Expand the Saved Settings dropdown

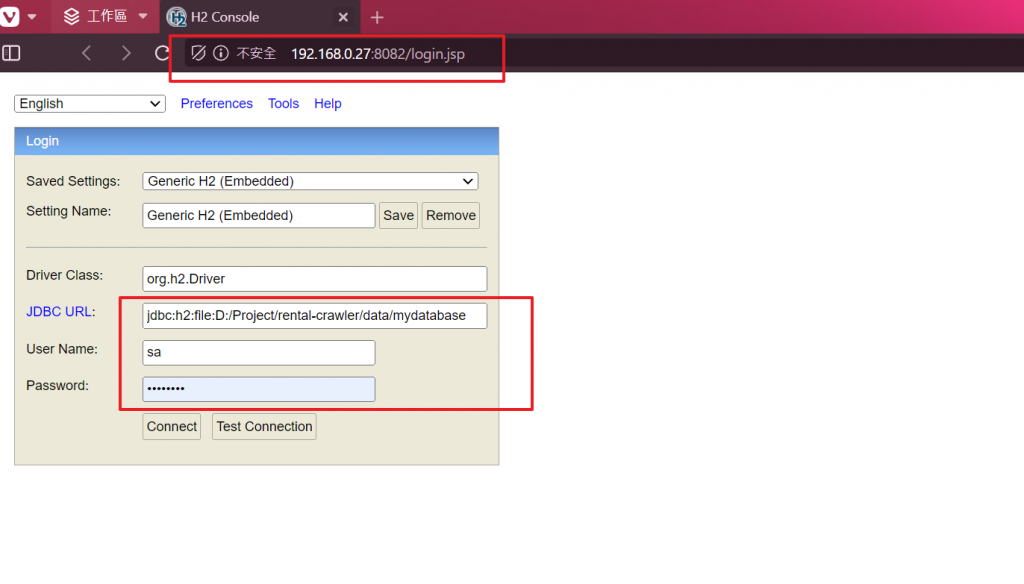click(x=310, y=181)
